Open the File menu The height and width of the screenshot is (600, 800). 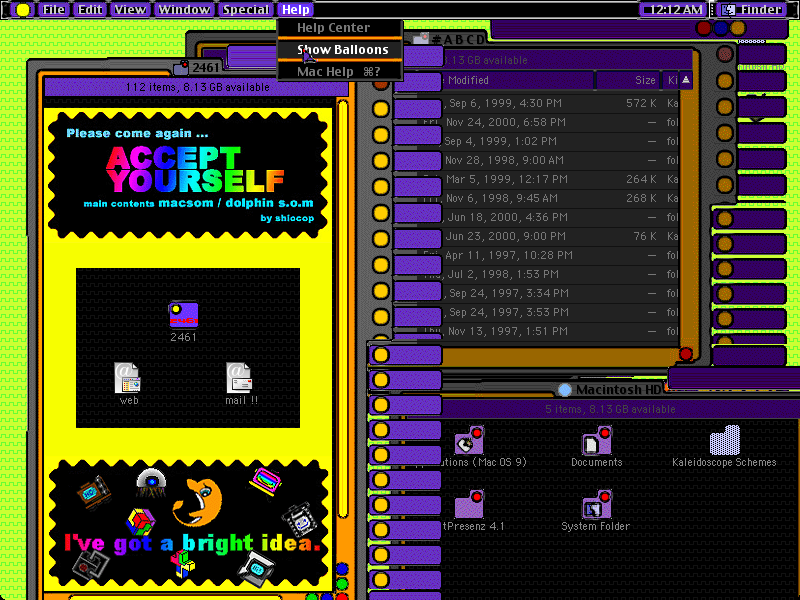coord(54,10)
